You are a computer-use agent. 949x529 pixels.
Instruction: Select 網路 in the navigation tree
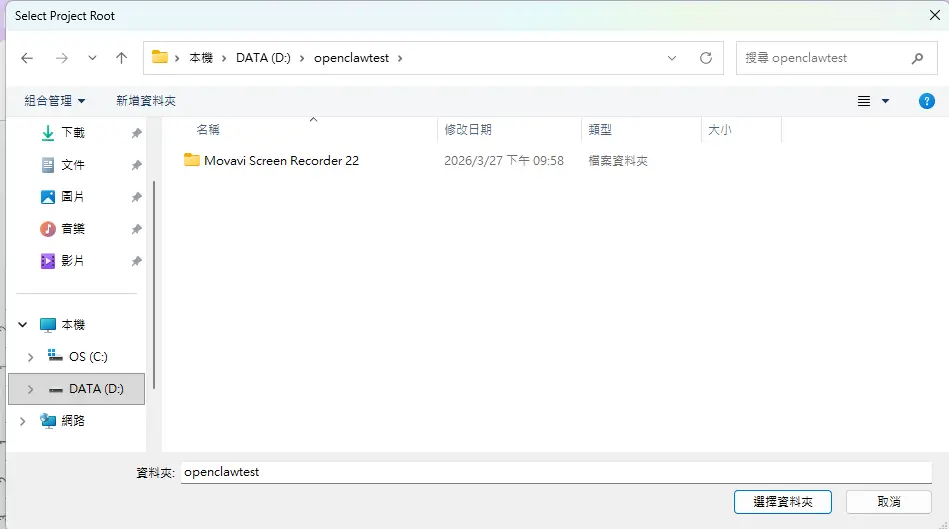(x=73, y=421)
